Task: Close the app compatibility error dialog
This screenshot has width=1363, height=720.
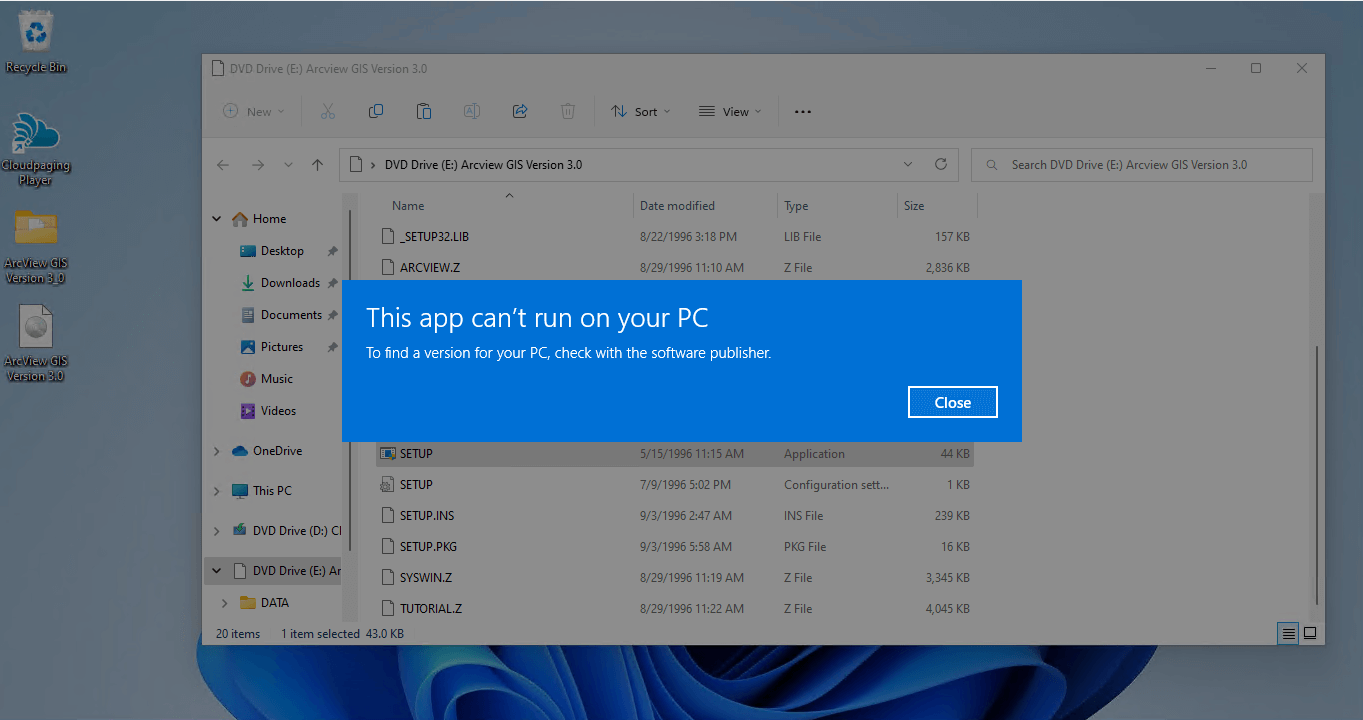Action: coord(952,401)
